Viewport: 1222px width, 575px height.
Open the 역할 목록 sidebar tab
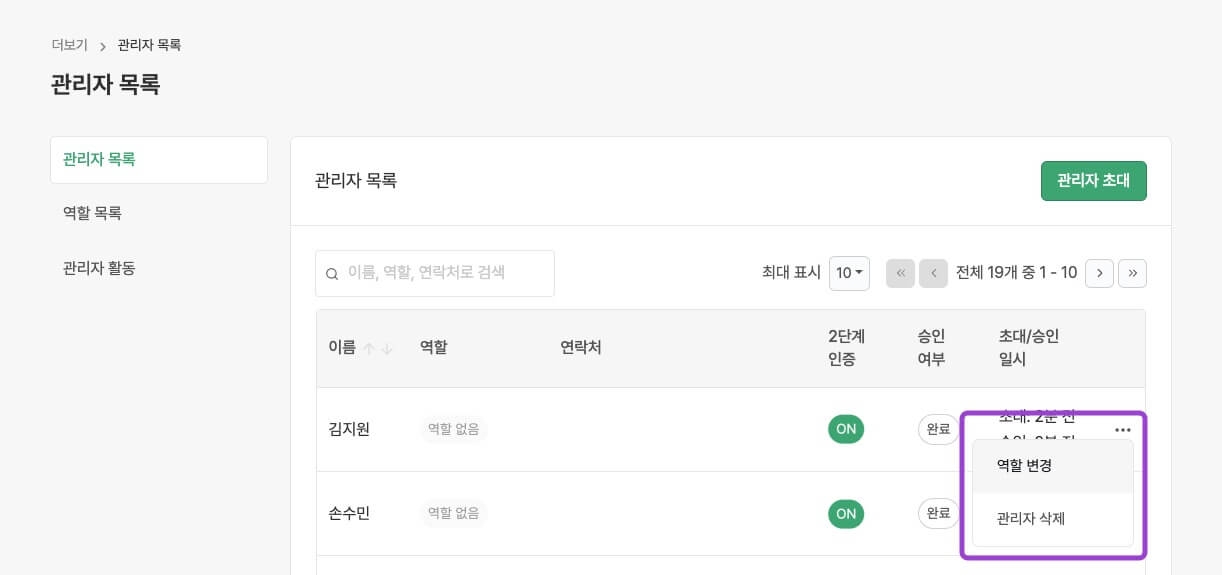[92, 213]
